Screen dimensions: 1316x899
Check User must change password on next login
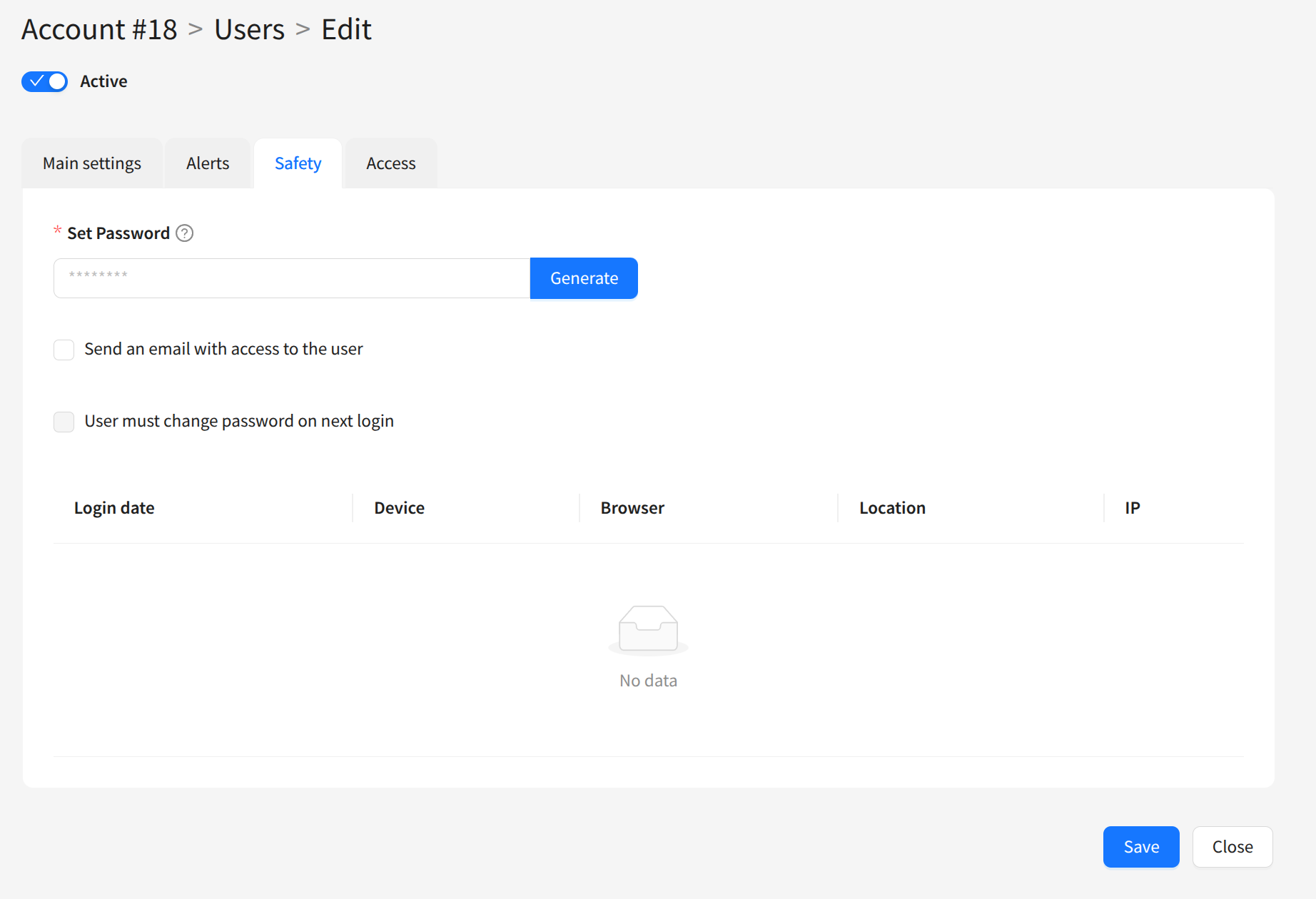pyautogui.click(x=64, y=422)
